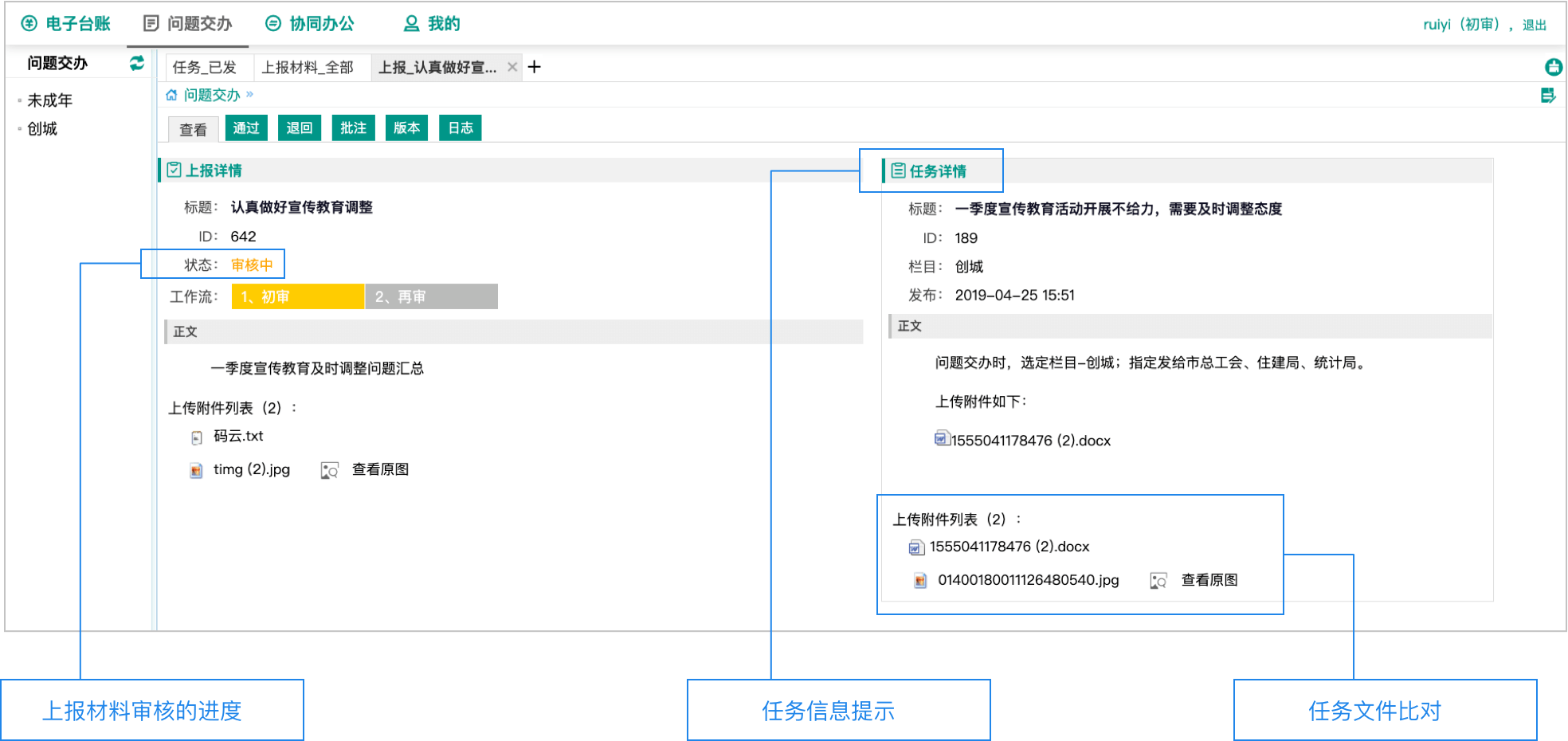Close the 上报_认真做好宣… tab
Viewport: 1568px width, 741px height.
(x=512, y=67)
